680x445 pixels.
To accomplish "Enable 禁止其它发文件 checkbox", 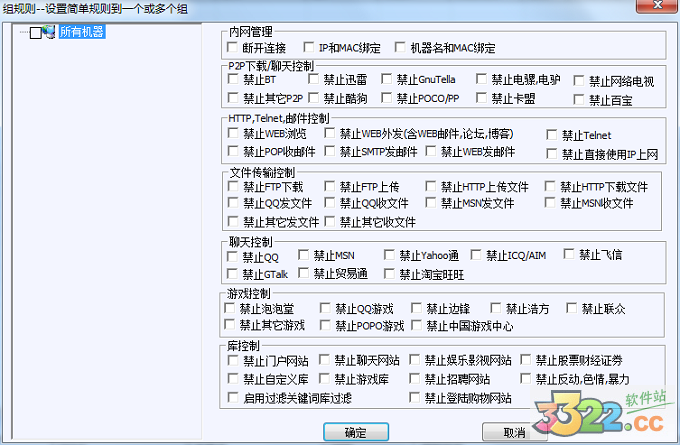I will [233, 222].
